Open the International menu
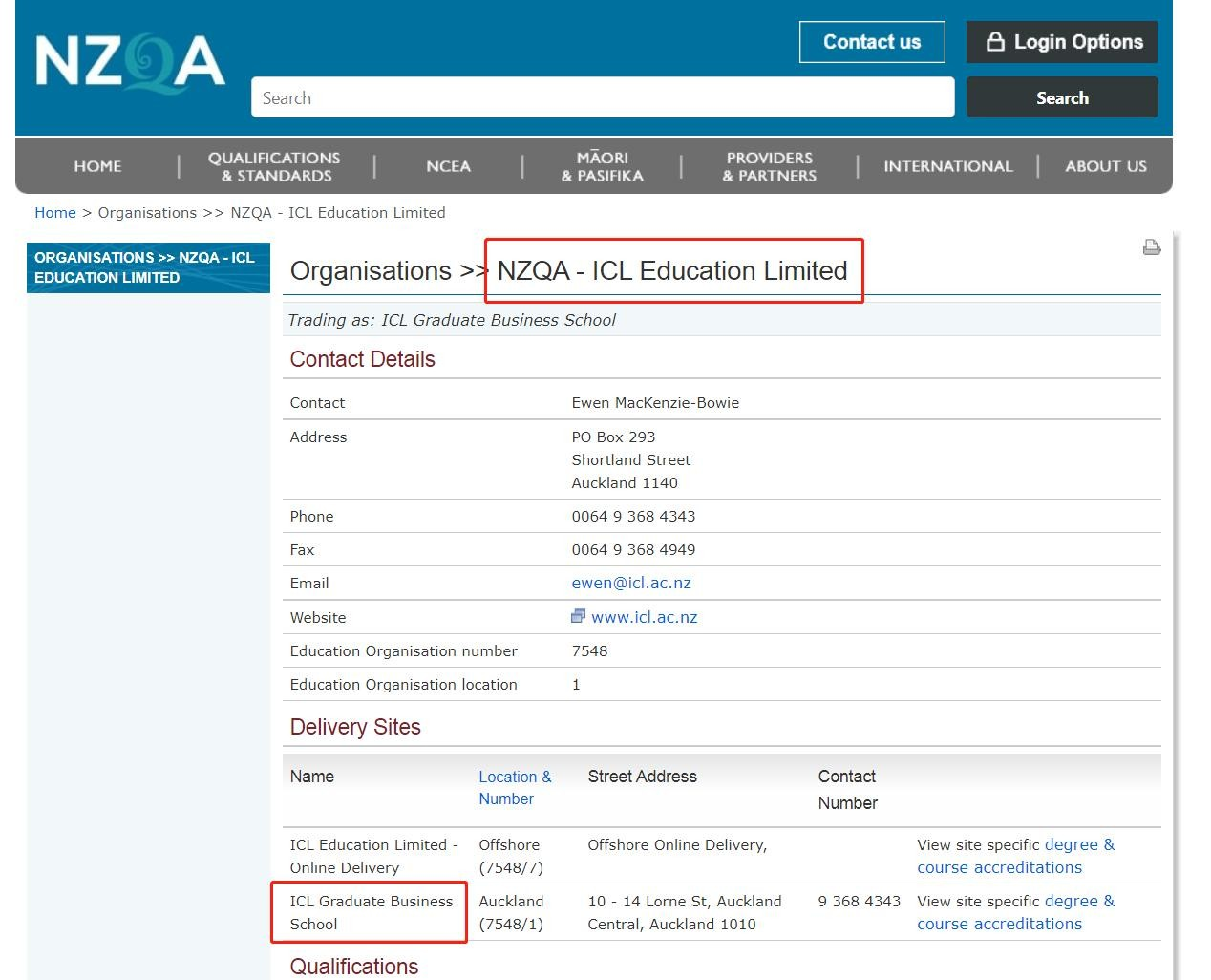Screen dimensions: 1211x980 click(x=948, y=166)
